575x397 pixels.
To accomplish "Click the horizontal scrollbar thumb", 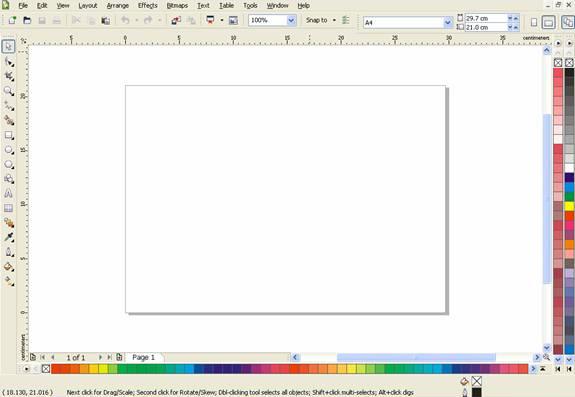I will click(416, 357).
